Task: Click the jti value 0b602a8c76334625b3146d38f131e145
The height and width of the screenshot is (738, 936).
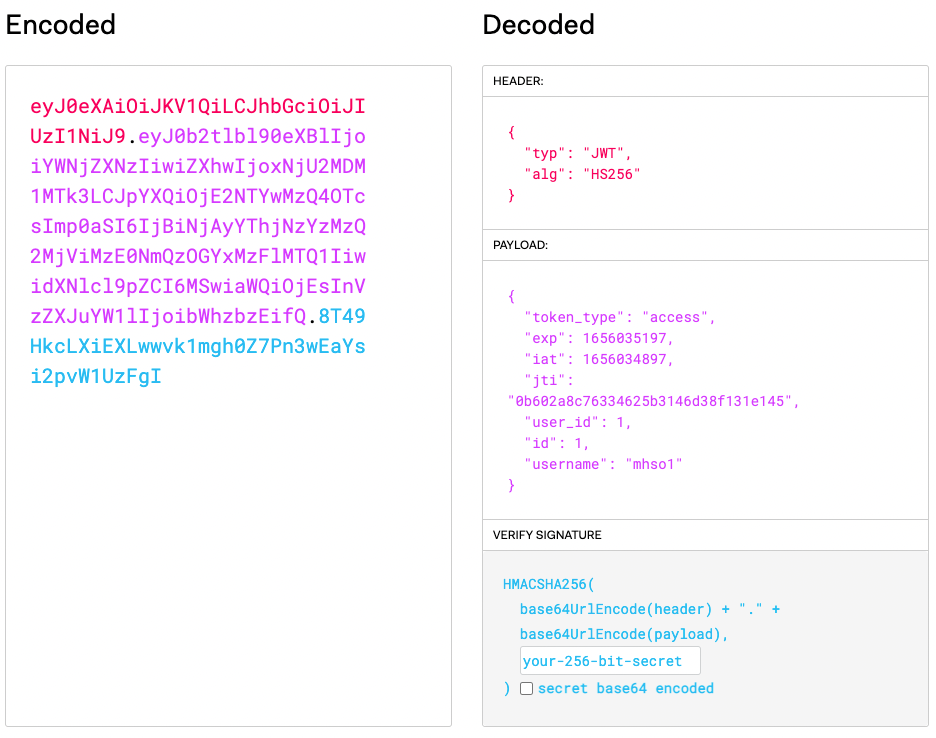Action: point(654,401)
